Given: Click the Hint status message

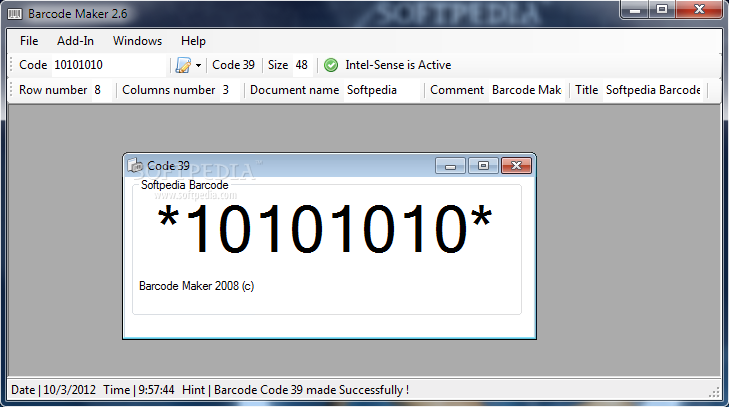Looking at the screenshot, I should (295, 390).
